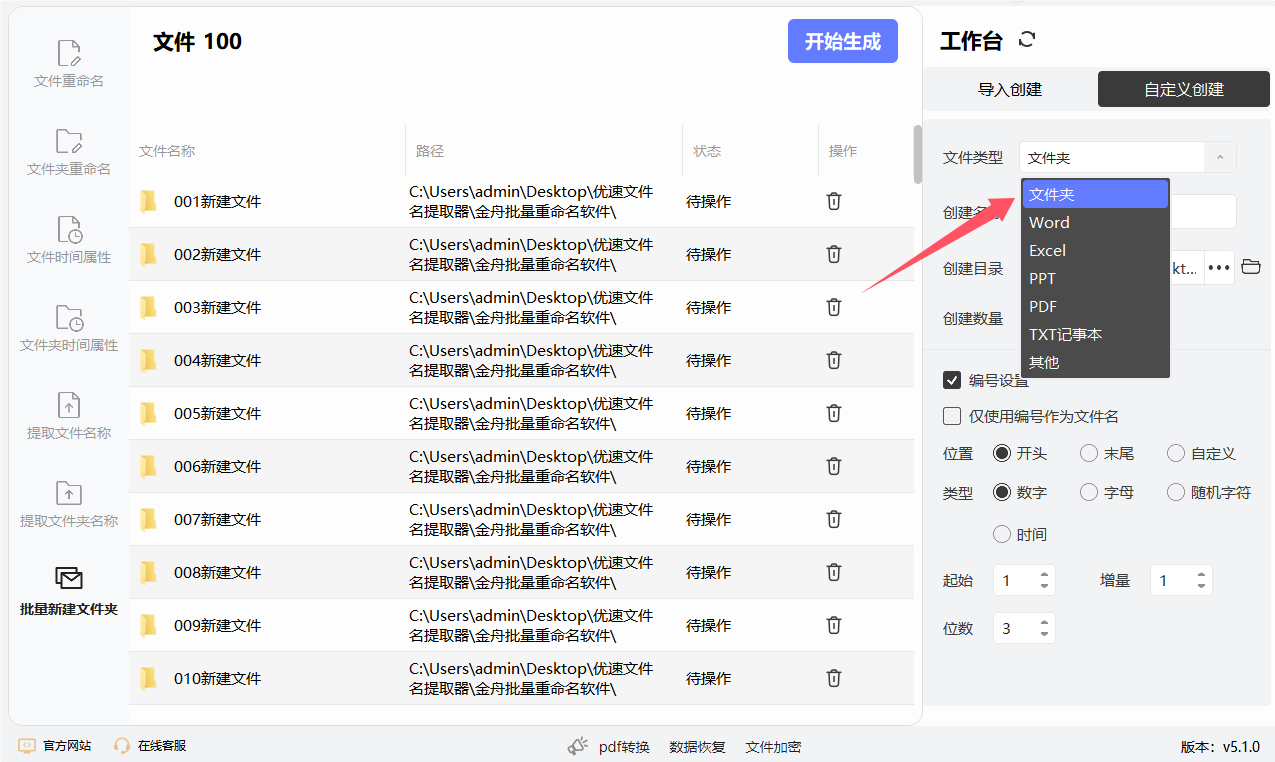Click the pdf转换 megaphone icon
The height and width of the screenshot is (762, 1275).
(x=578, y=746)
